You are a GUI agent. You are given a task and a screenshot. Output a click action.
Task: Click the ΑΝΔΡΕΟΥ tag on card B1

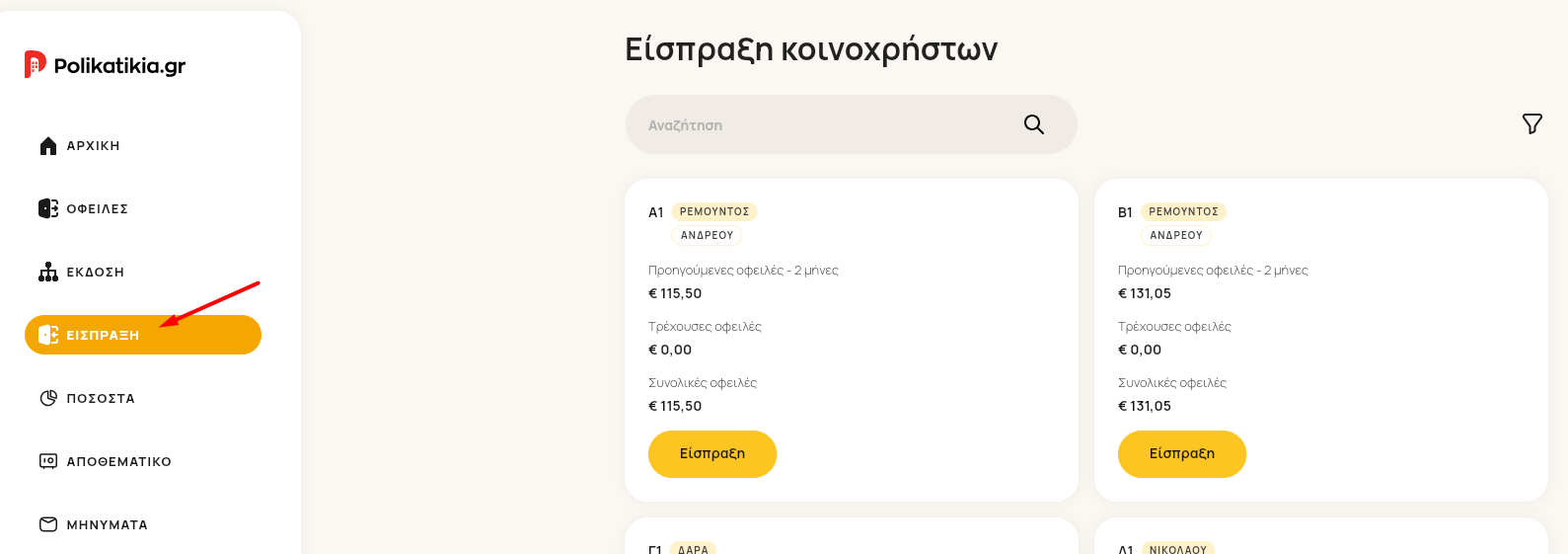point(1176,235)
